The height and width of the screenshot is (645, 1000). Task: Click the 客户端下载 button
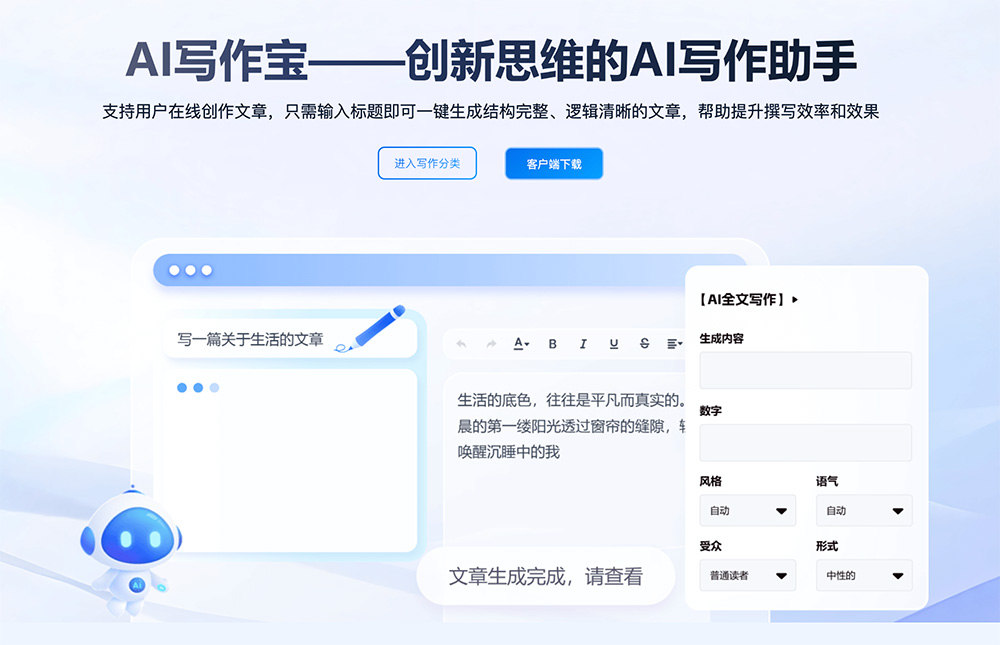[x=553, y=163]
